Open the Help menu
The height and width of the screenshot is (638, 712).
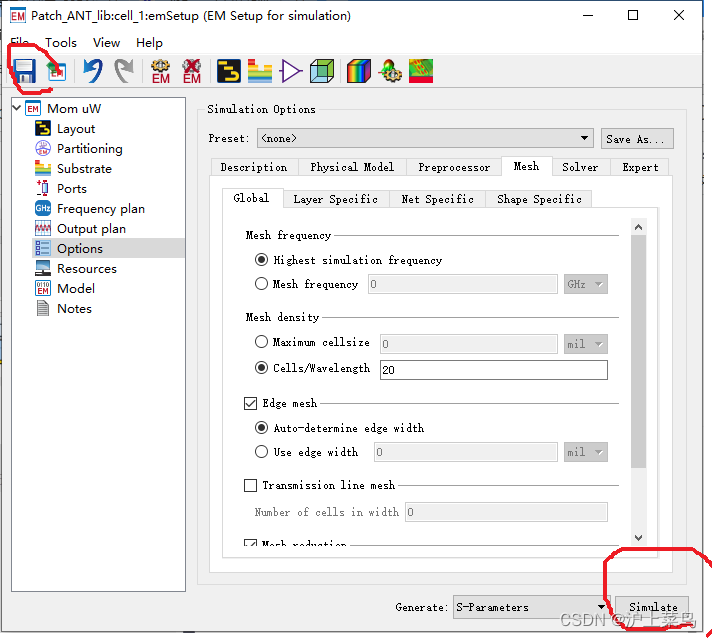[149, 43]
